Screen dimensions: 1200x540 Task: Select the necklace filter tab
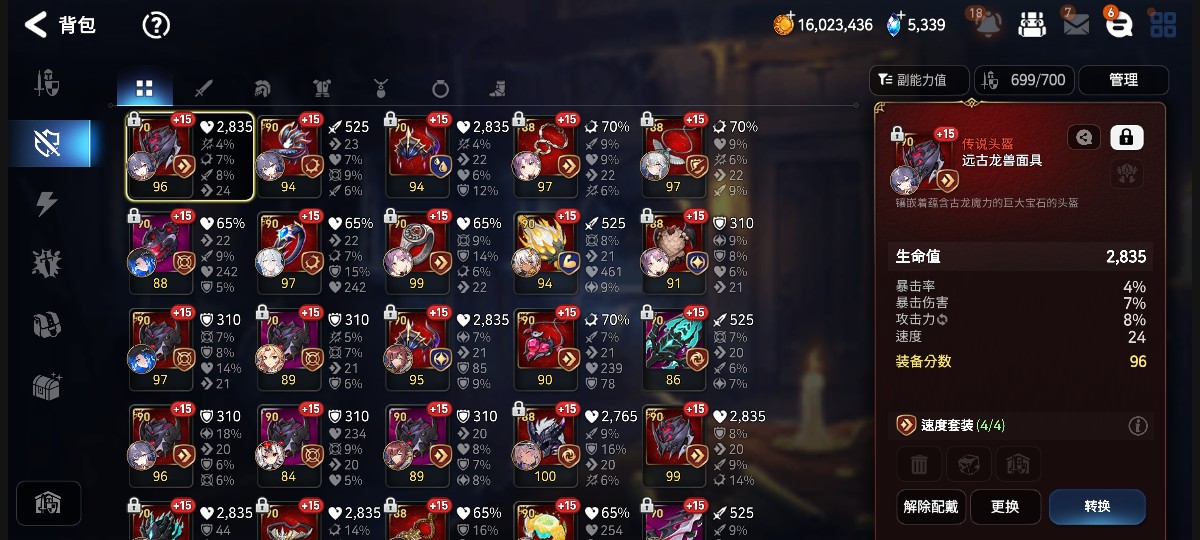381,88
